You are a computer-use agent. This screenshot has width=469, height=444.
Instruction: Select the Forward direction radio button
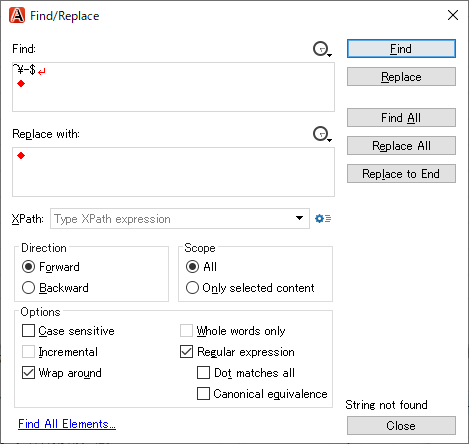[28, 267]
